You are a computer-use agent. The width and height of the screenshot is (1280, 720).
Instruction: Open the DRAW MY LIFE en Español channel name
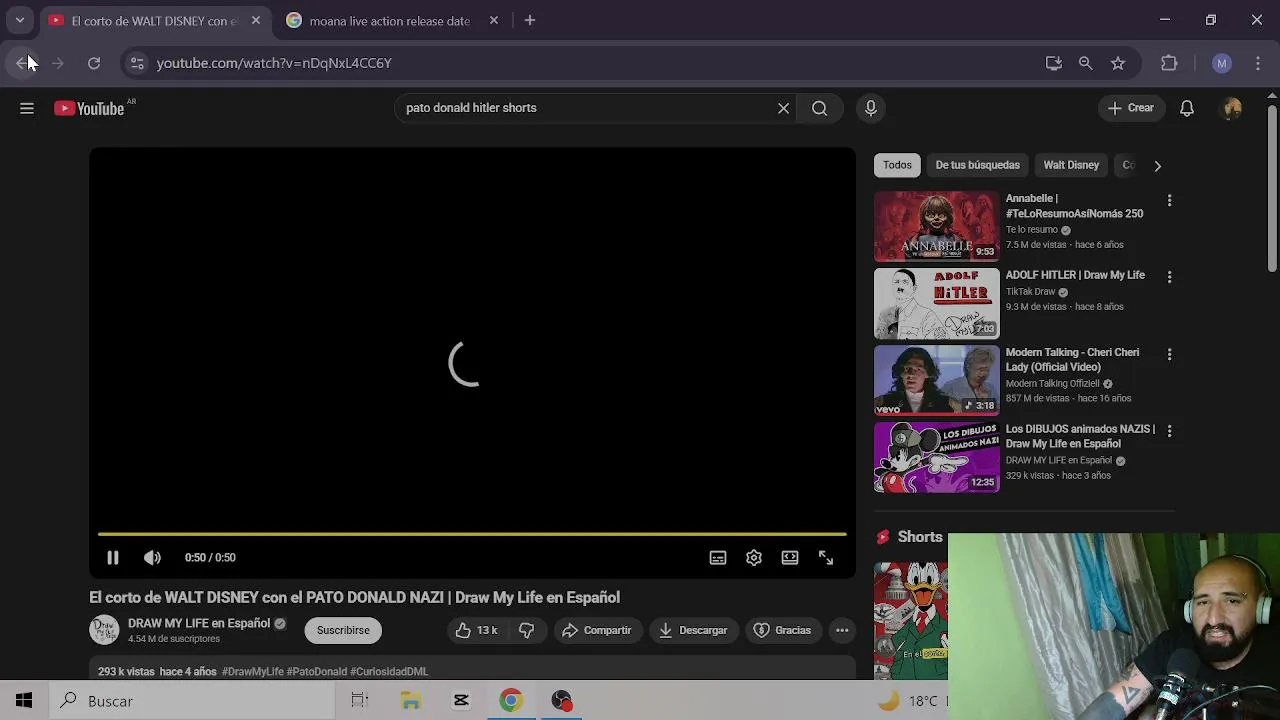pos(199,623)
